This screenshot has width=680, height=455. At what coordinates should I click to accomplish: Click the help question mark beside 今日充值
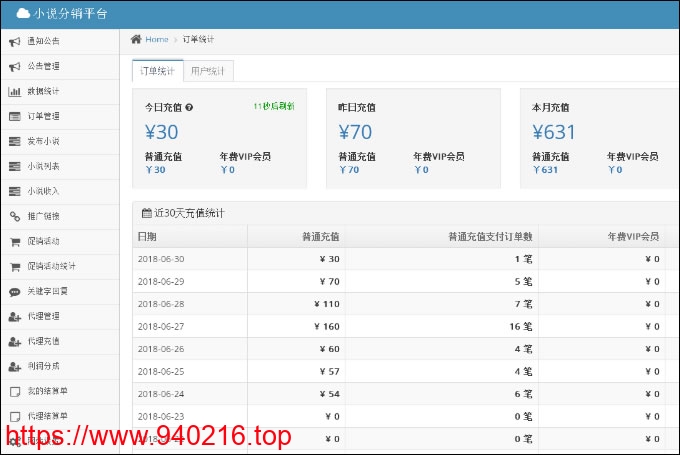tap(189, 107)
